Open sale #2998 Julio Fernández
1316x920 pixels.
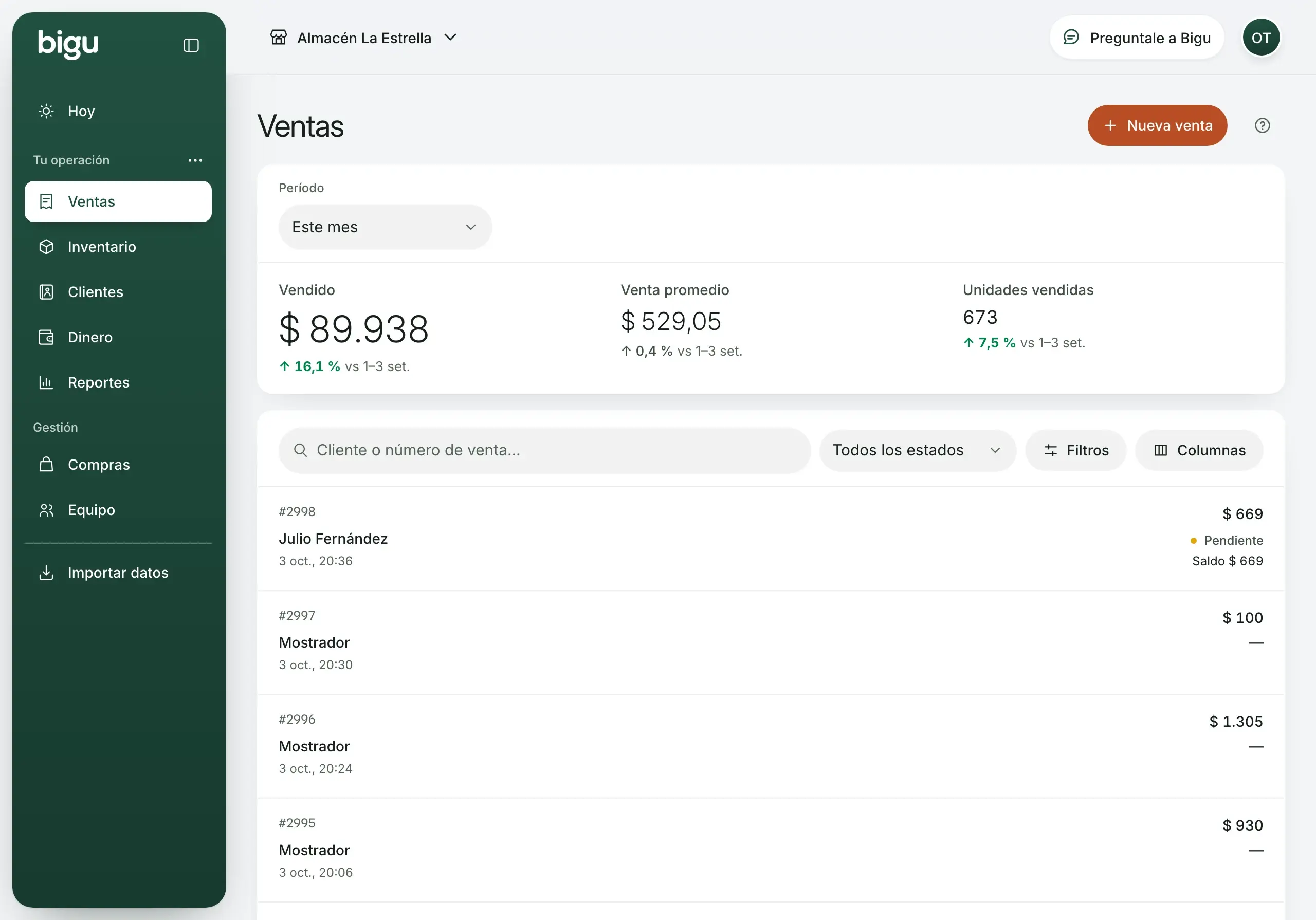tap(771, 538)
